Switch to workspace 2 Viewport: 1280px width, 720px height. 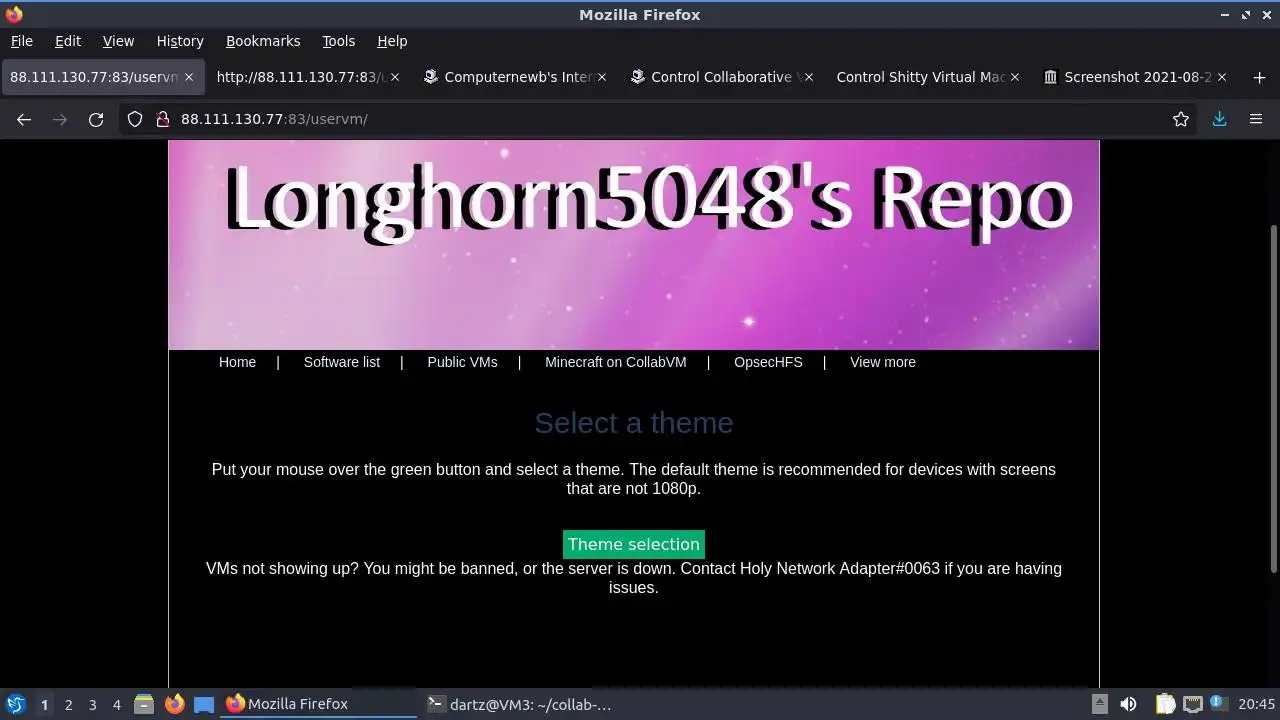click(x=68, y=704)
